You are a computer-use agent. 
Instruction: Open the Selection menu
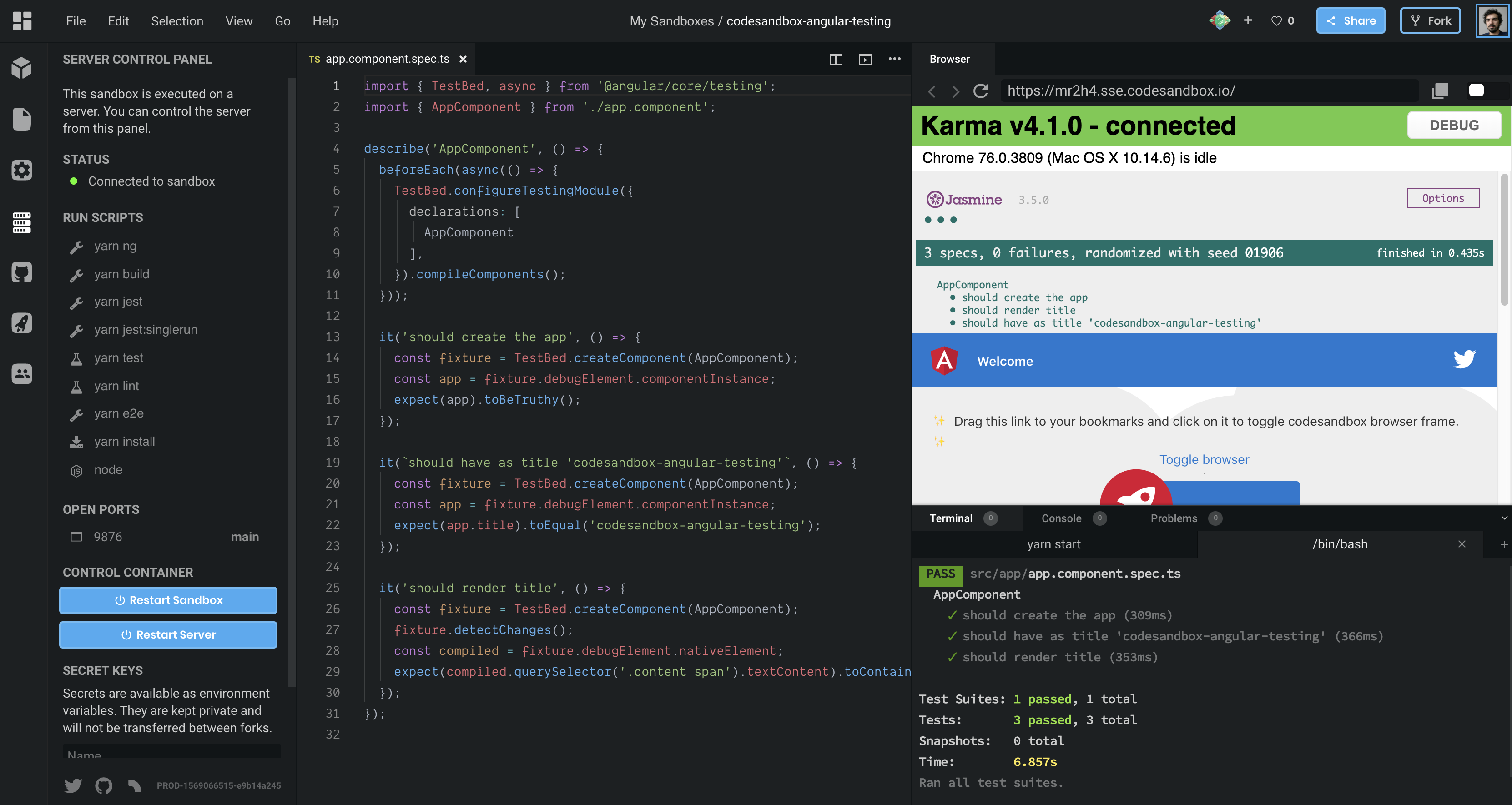click(x=177, y=21)
